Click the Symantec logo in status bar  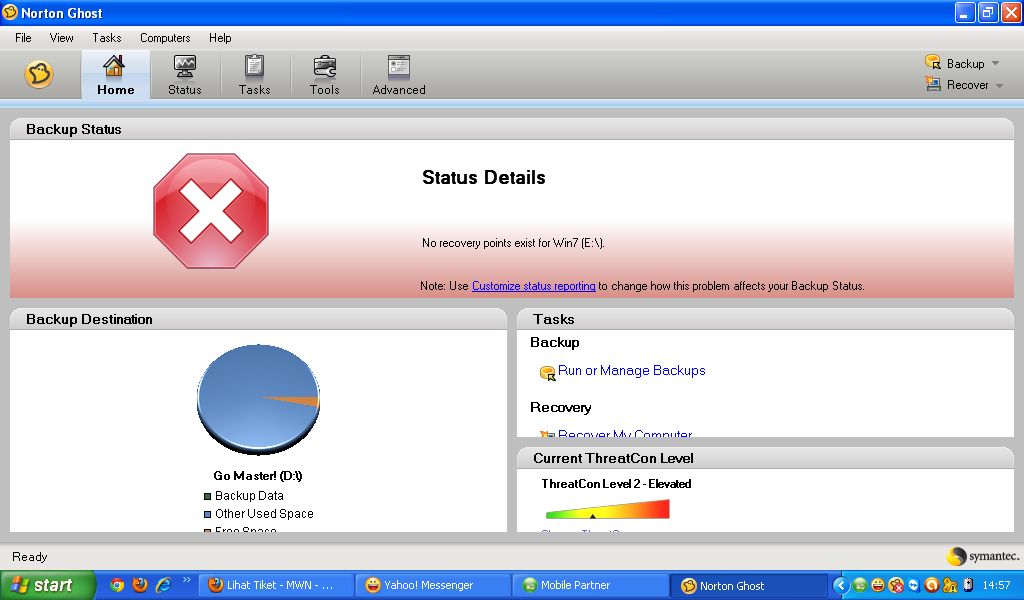983,556
